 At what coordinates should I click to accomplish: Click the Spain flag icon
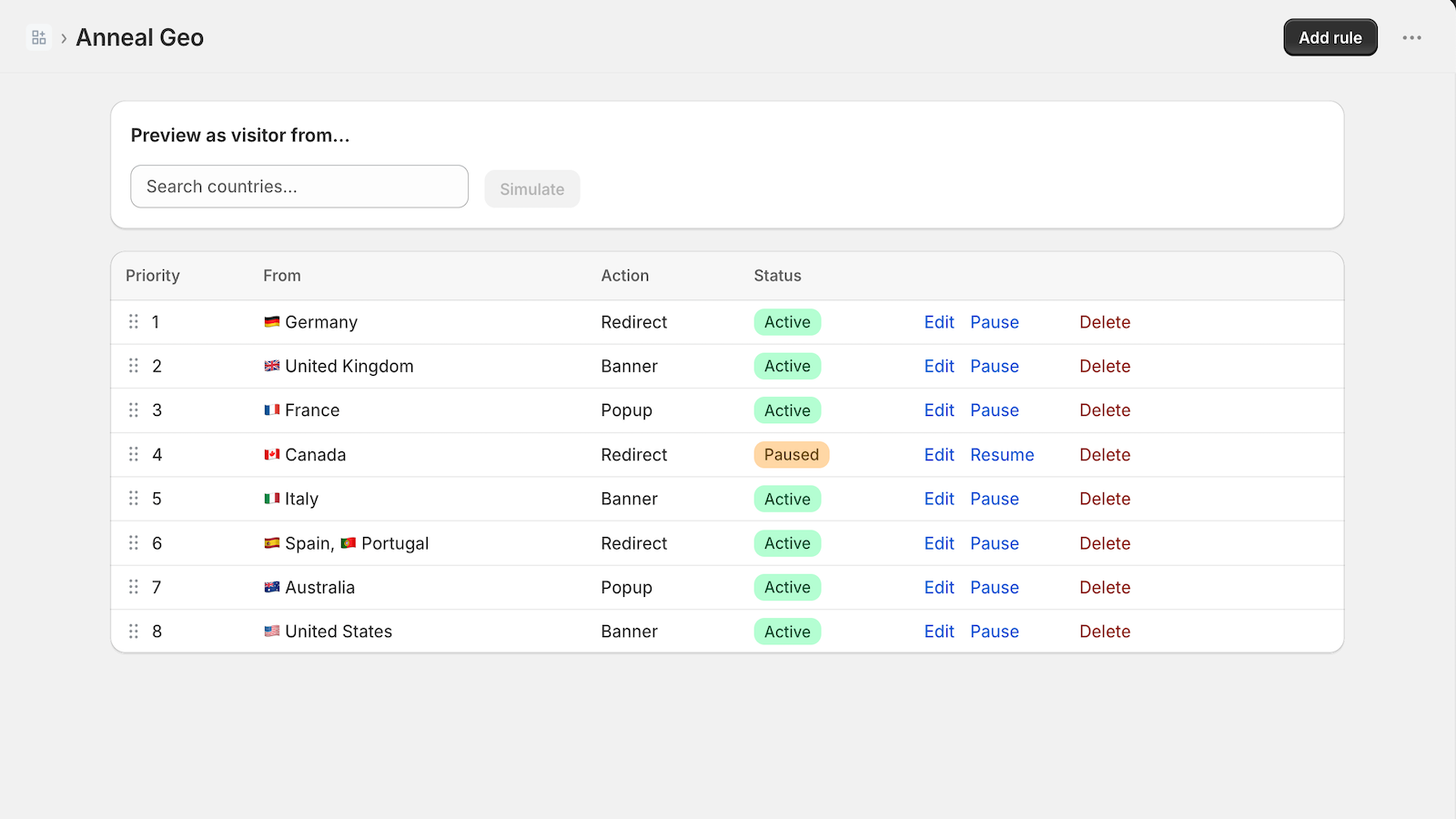point(272,543)
